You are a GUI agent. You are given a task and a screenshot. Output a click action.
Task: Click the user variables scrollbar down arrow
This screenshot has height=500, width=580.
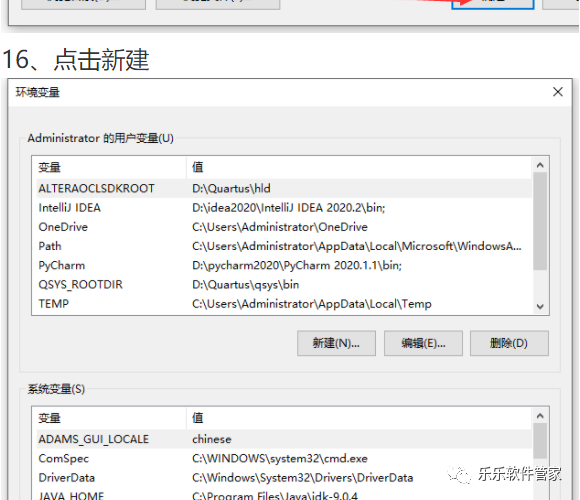(x=540, y=306)
